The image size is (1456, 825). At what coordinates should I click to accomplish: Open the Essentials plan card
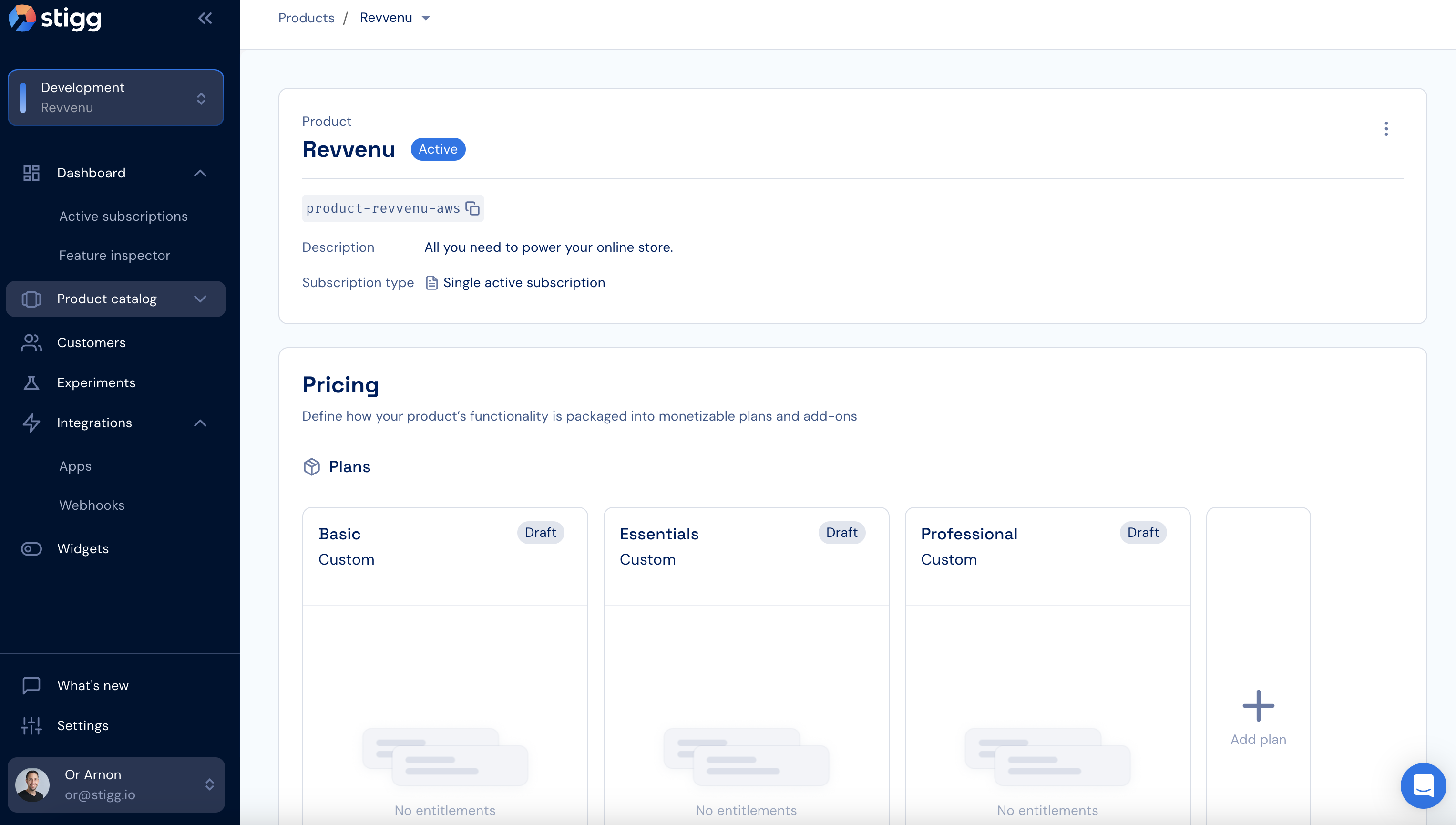coord(747,666)
